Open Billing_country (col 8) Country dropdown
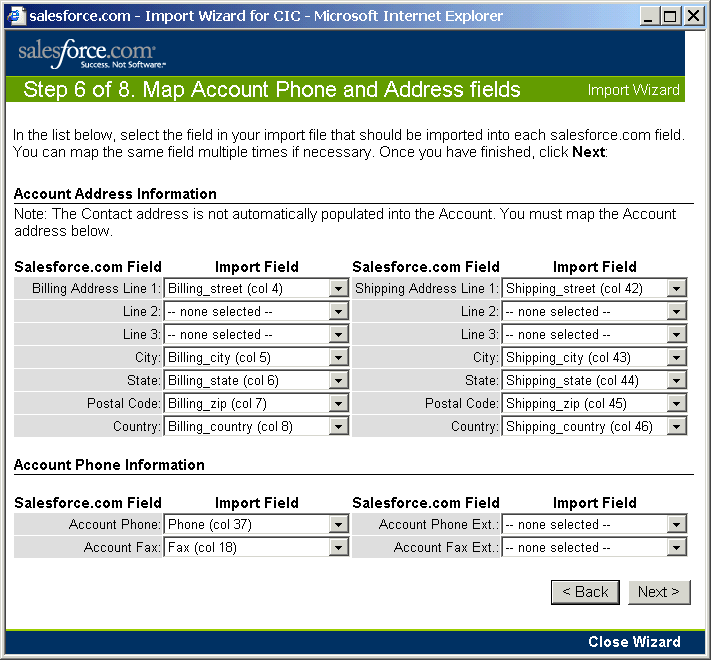Screen dimensions: 711x660 (256, 426)
